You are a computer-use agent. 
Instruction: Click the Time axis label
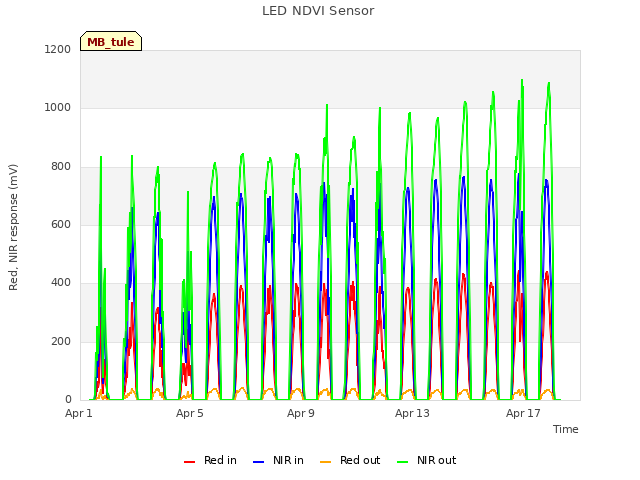click(x=565, y=429)
